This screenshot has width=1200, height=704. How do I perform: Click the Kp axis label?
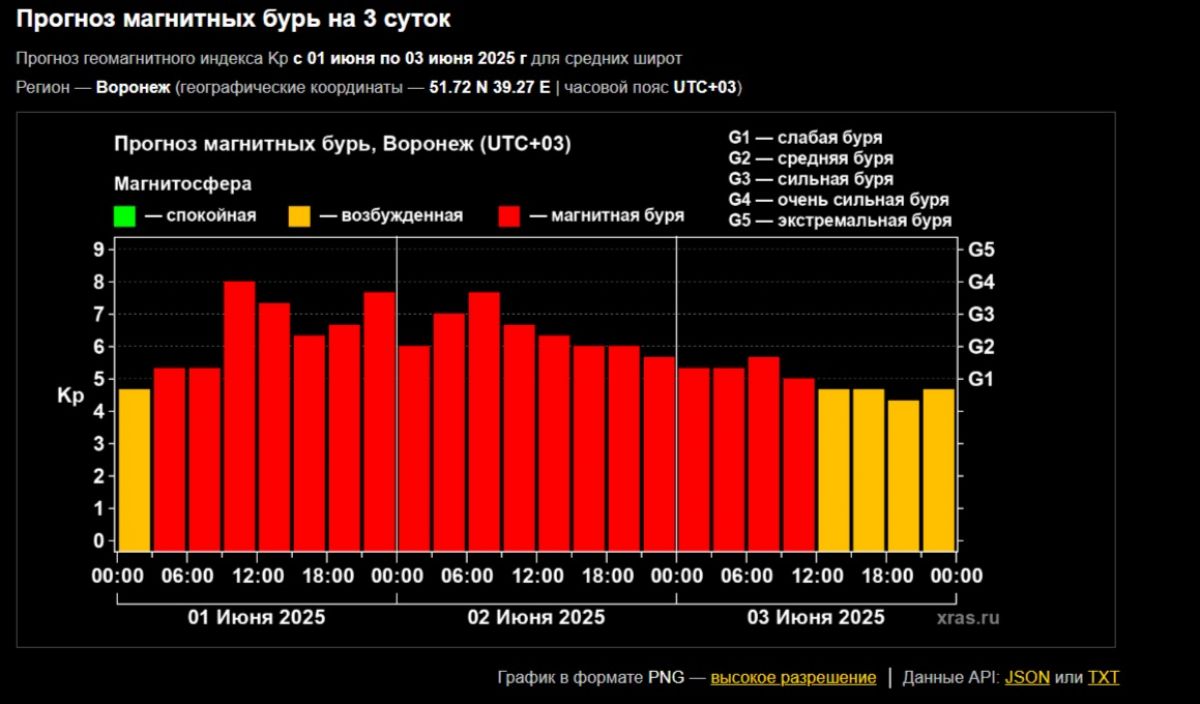point(69,395)
